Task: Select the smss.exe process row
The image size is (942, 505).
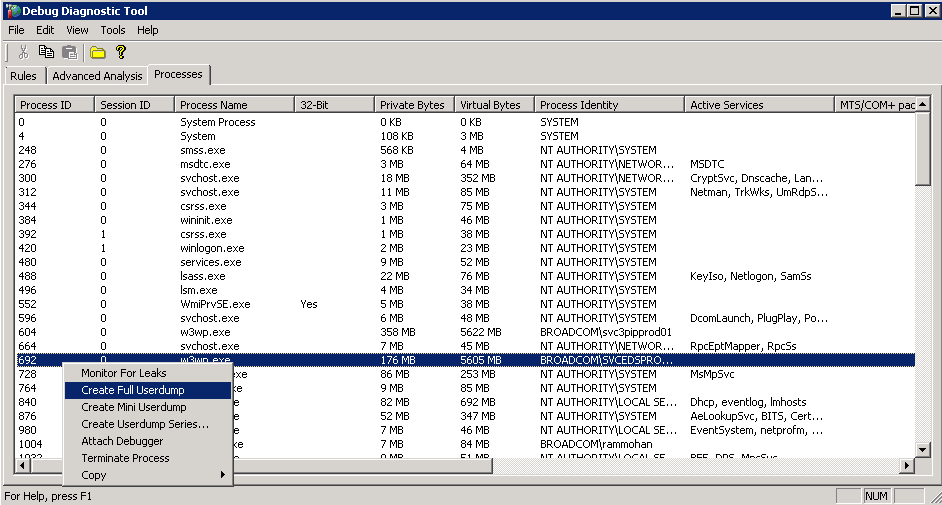Action: (465, 150)
